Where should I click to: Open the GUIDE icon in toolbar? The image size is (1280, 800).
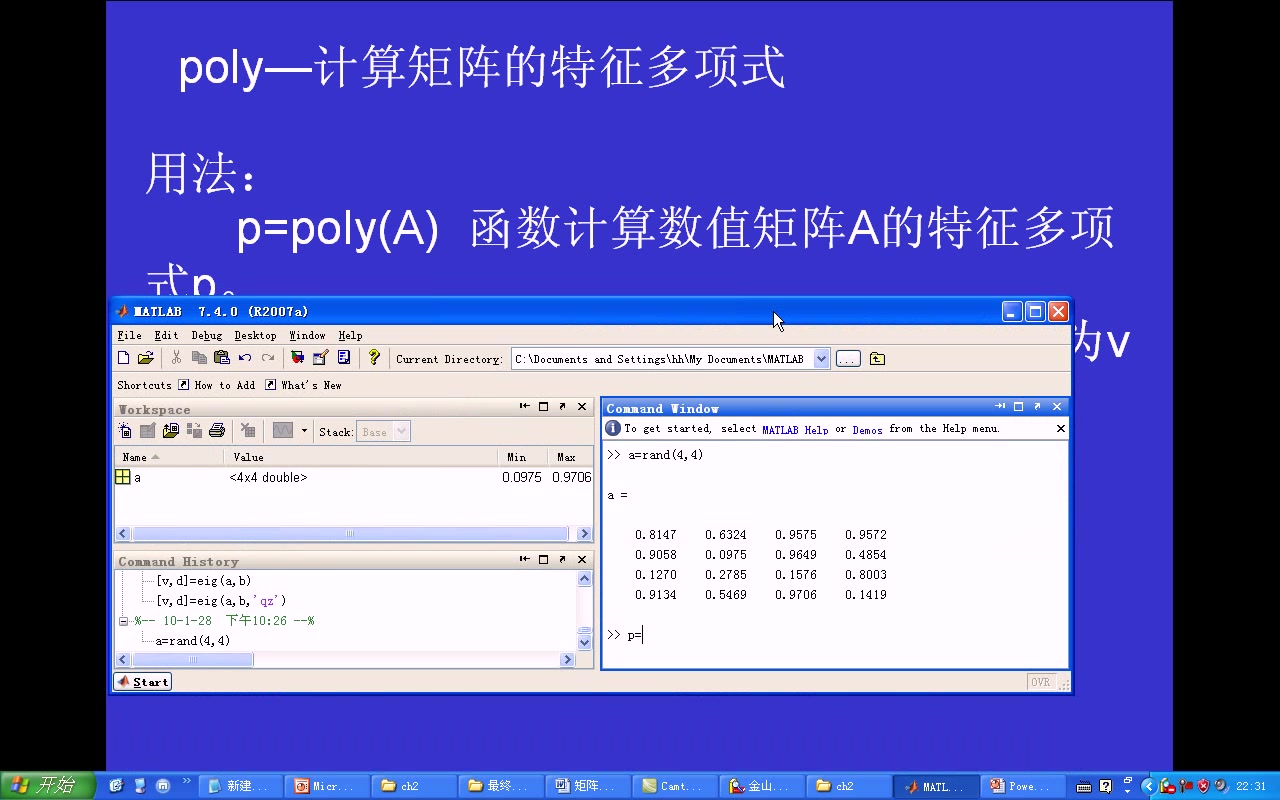(x=321, y=358)
